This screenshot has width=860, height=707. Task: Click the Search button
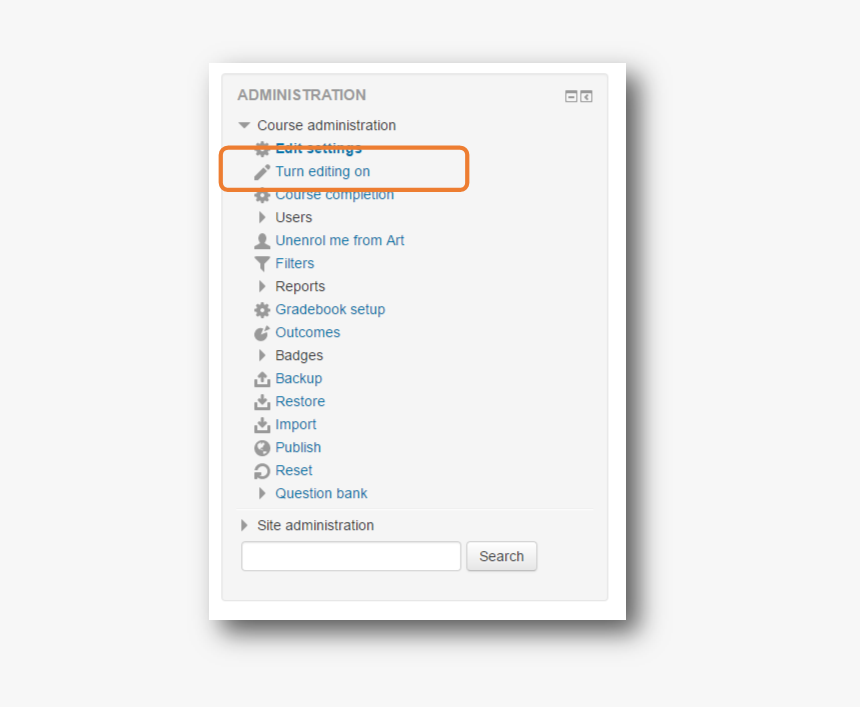(501, 556)
